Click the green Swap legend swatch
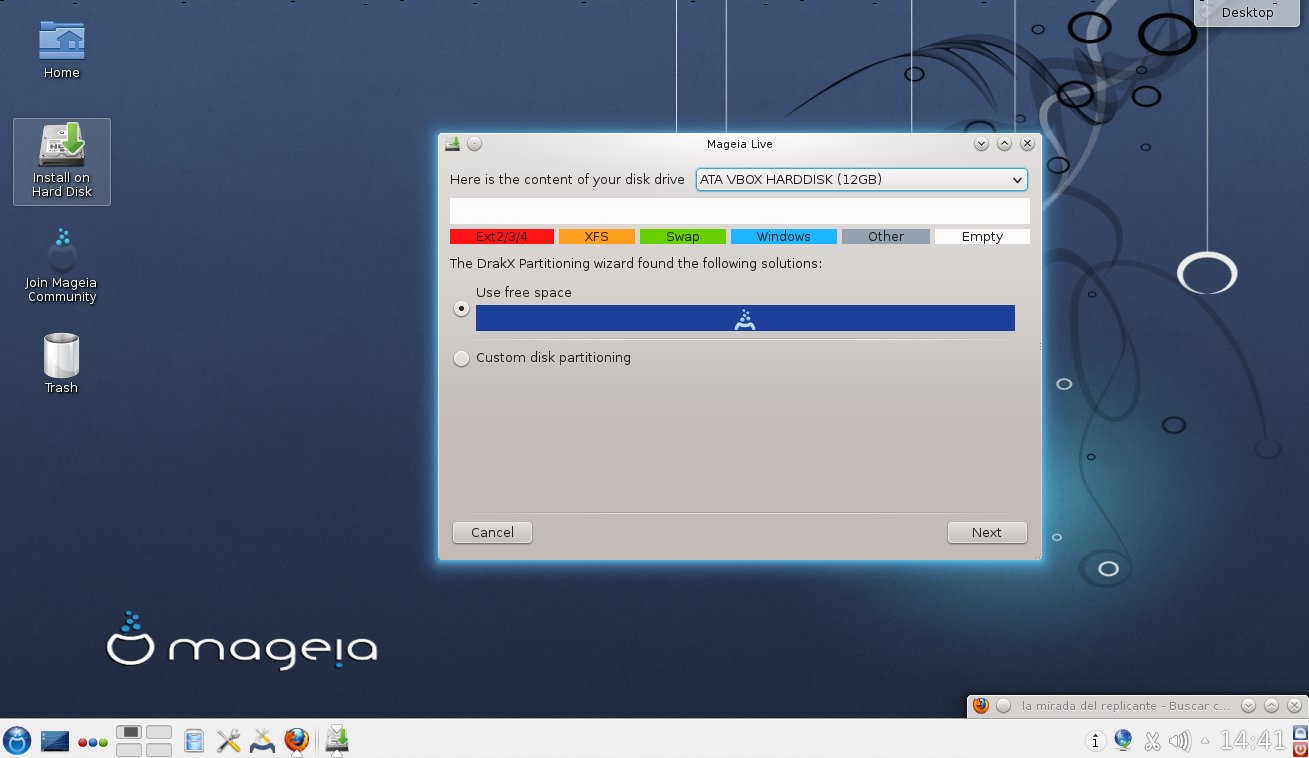The width and height of the screenshot is (1309, 758). (683, 237)
